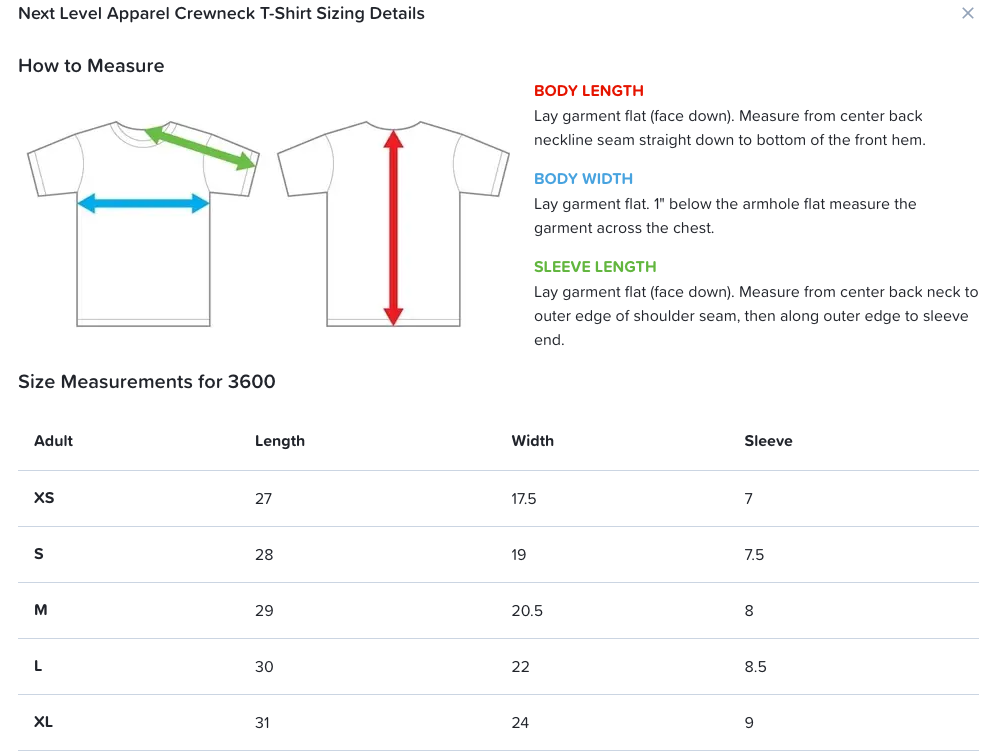Select the S size row label
The width and height of the screenshot is (989, 751).
(39, 554)
